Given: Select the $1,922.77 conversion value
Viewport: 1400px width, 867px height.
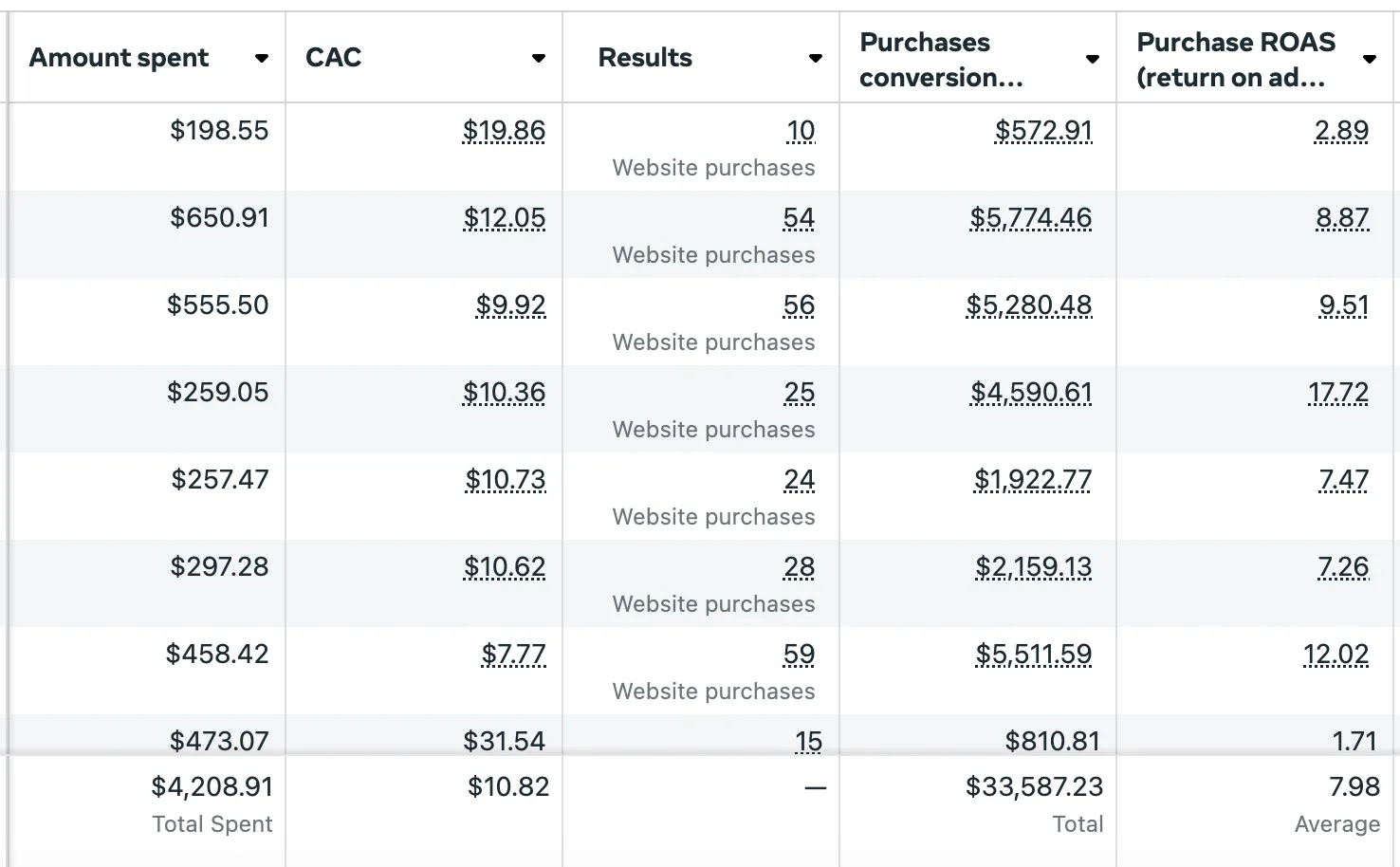Looking at the screenshot, I should (1033, 480).
